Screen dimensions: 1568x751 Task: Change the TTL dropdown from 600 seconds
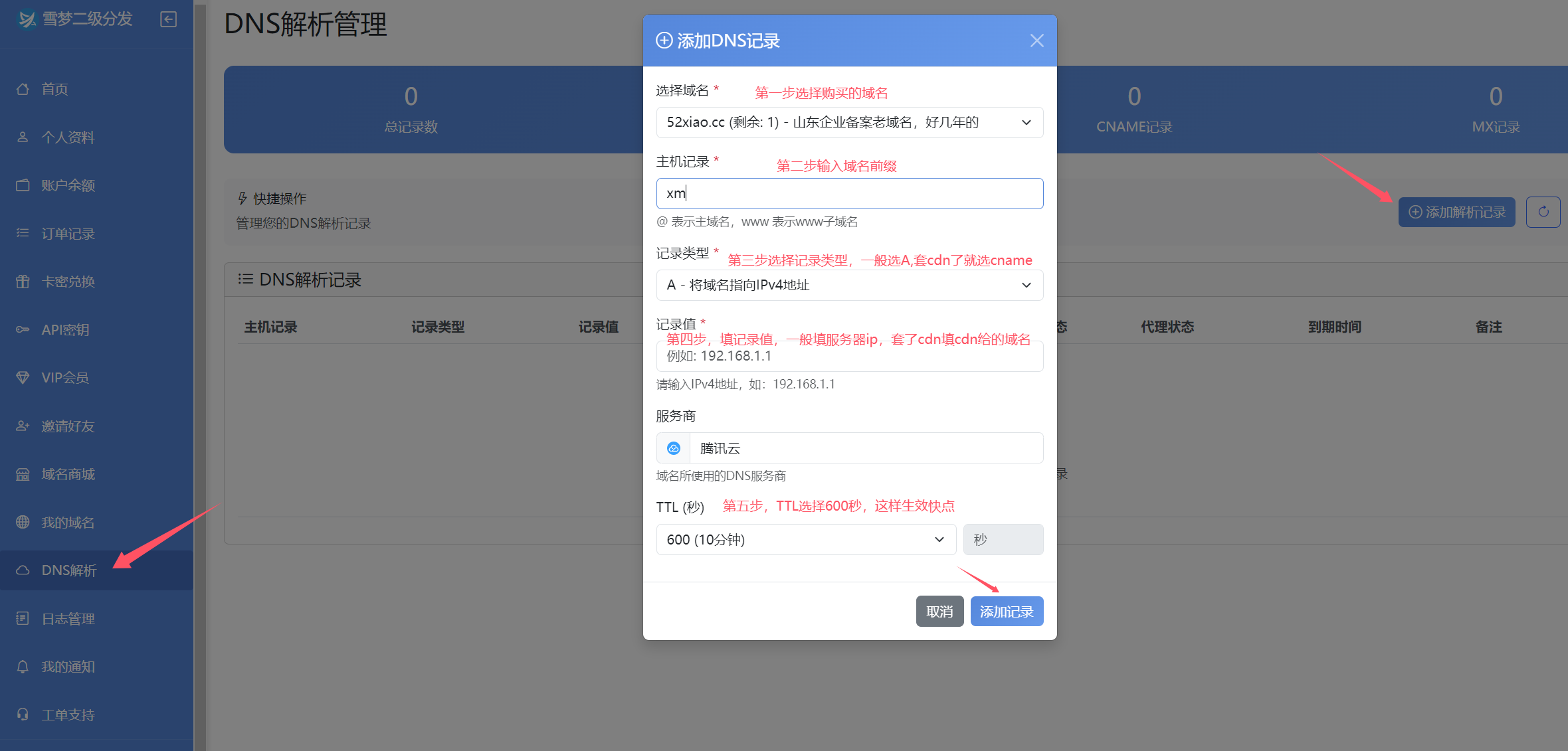point(805,539)
